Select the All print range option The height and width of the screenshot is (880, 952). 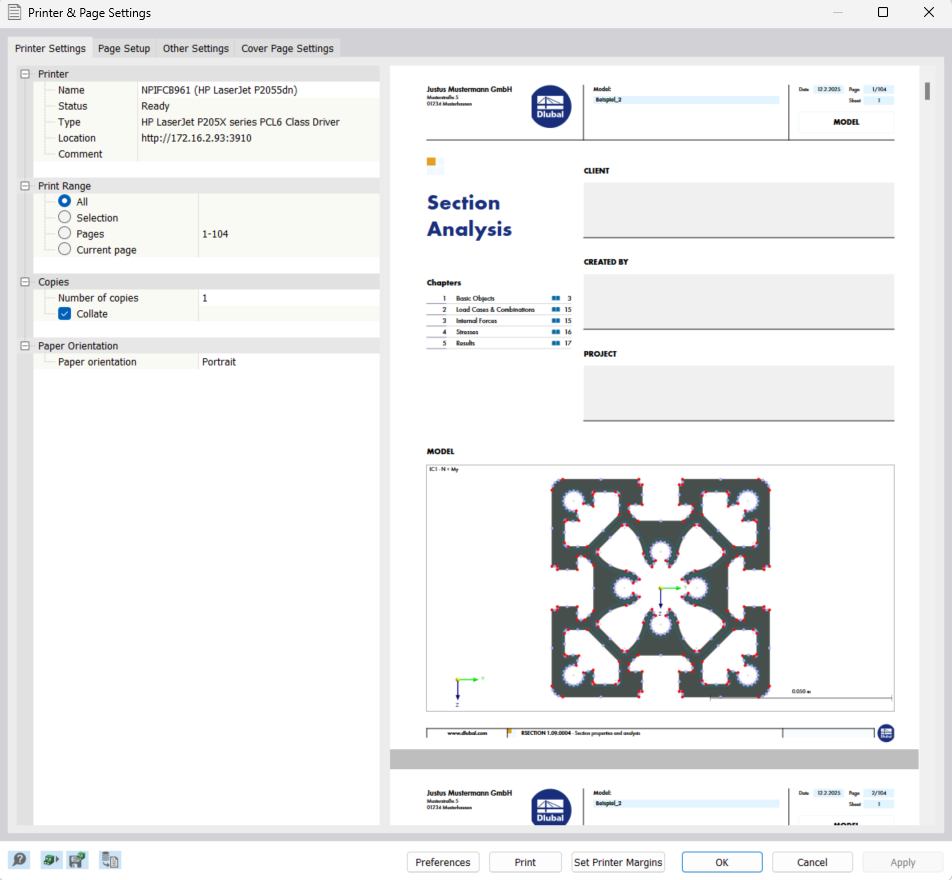[64, 201]
